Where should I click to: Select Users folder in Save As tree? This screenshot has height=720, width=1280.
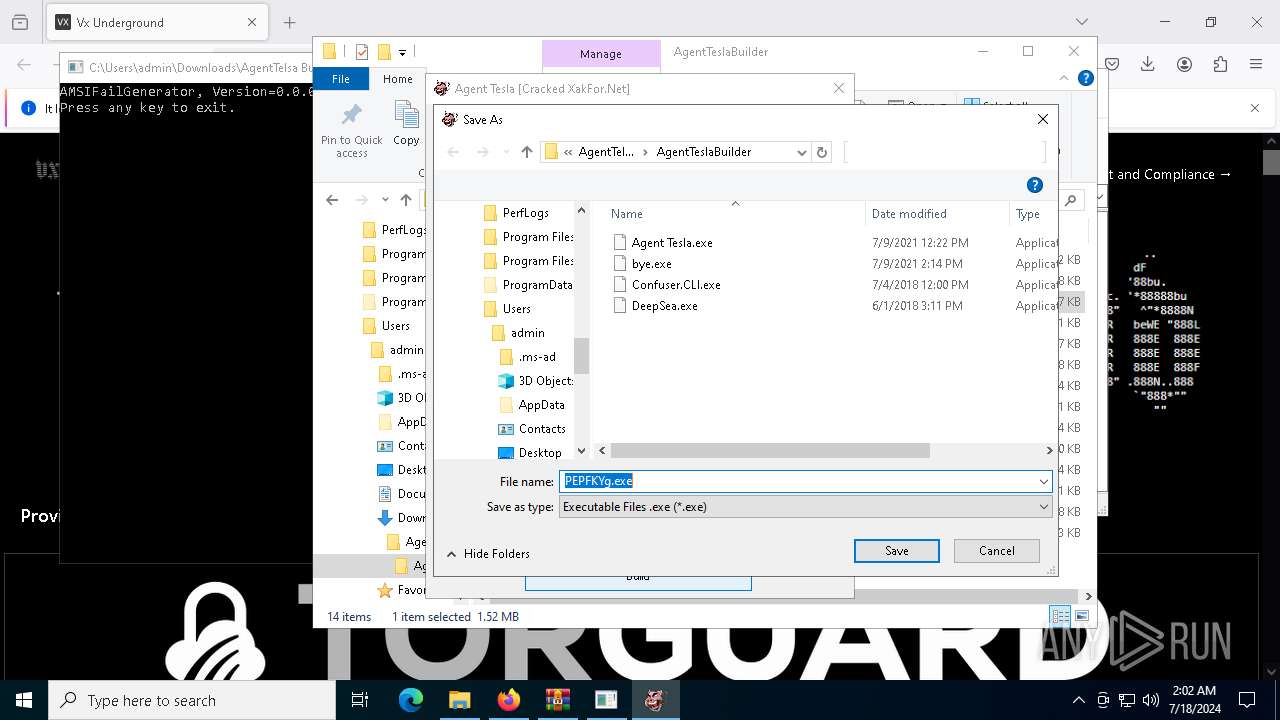click(x=516, y=309)
